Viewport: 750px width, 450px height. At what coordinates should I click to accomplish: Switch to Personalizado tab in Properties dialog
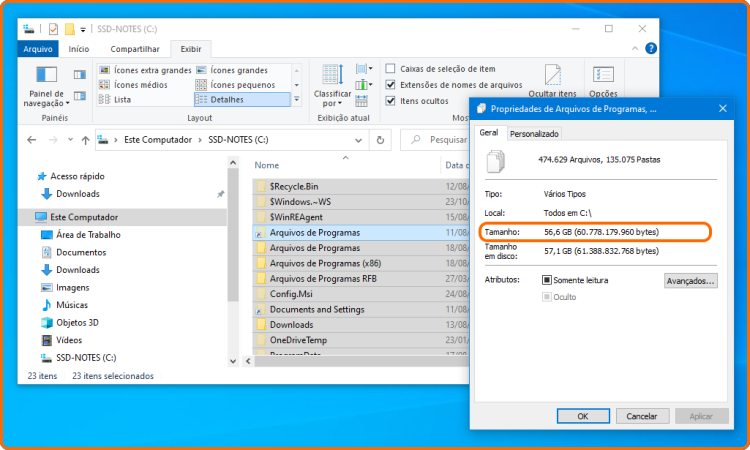click(534, 134)
